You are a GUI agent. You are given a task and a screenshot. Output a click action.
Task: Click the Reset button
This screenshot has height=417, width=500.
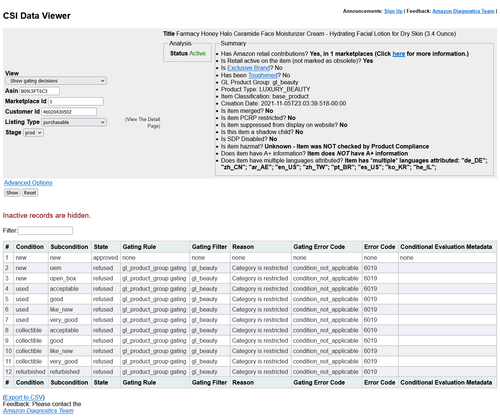coord(30,193)
